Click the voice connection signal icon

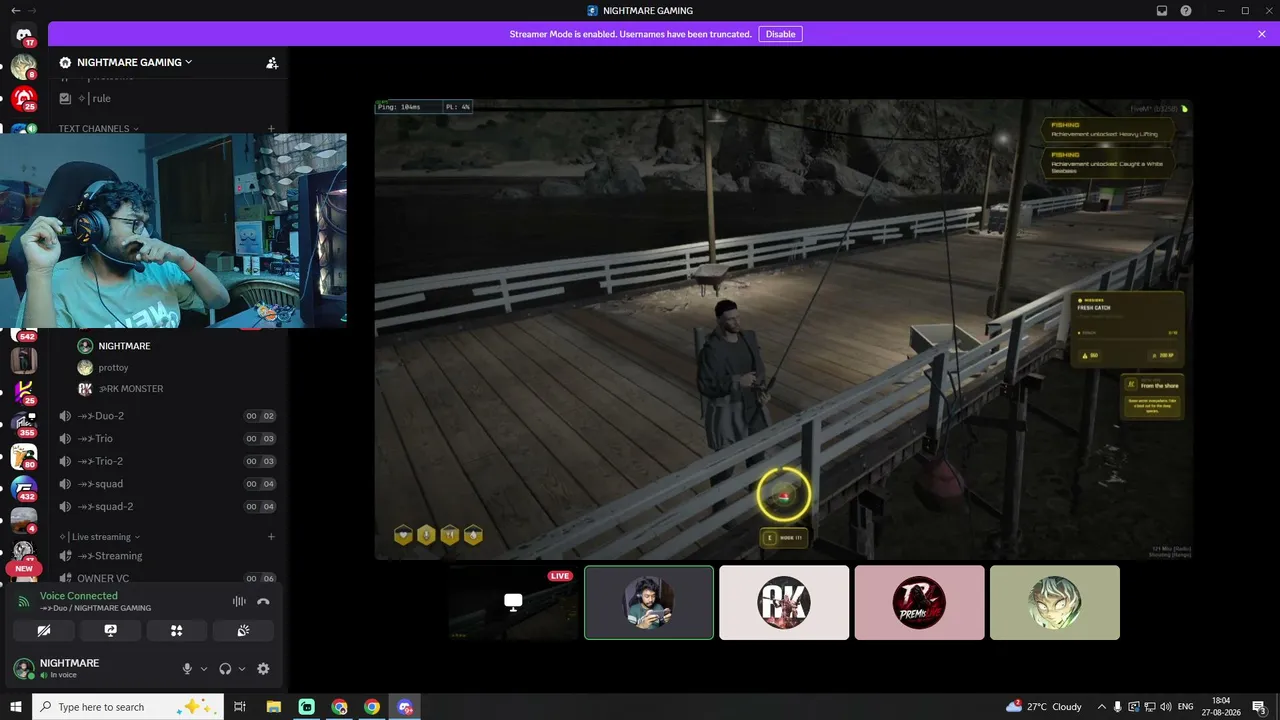pyautogui.click(x=24, y=601)
